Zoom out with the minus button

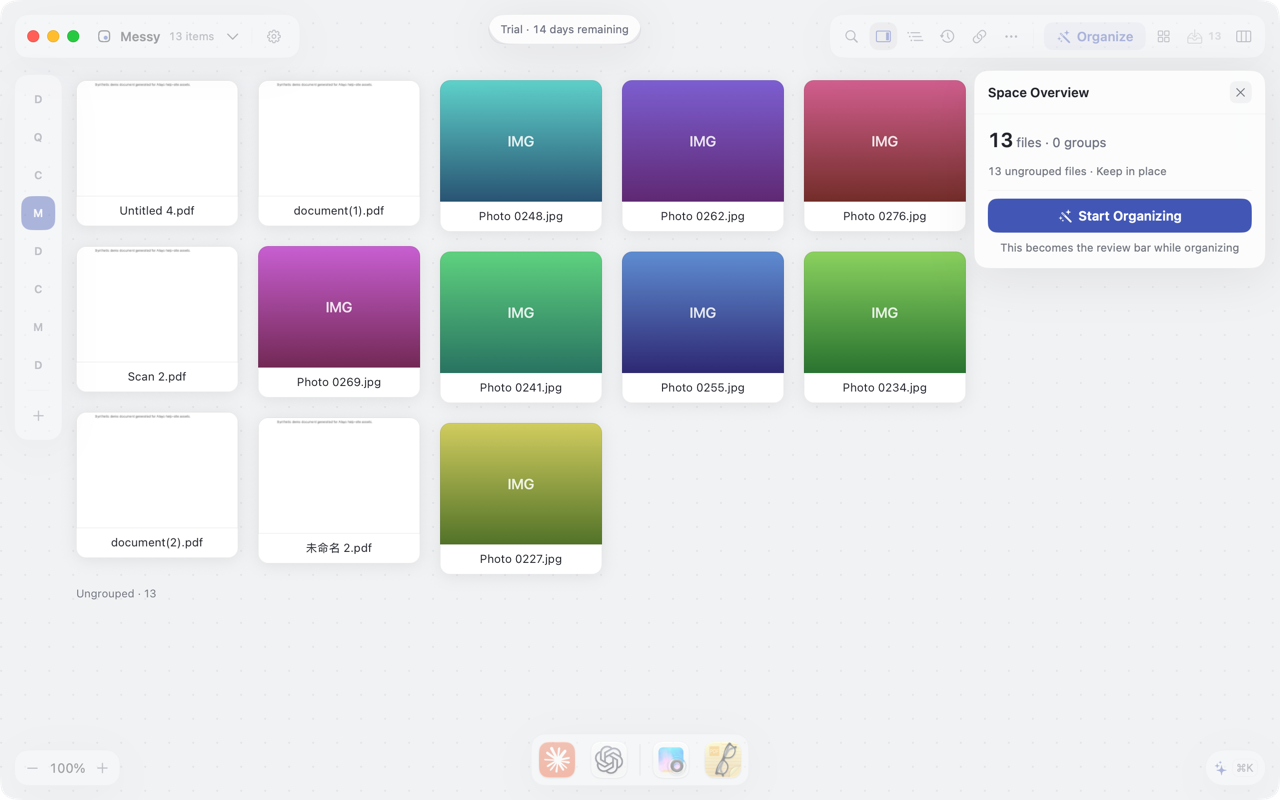pyautogui.click(x=33, y=768)
